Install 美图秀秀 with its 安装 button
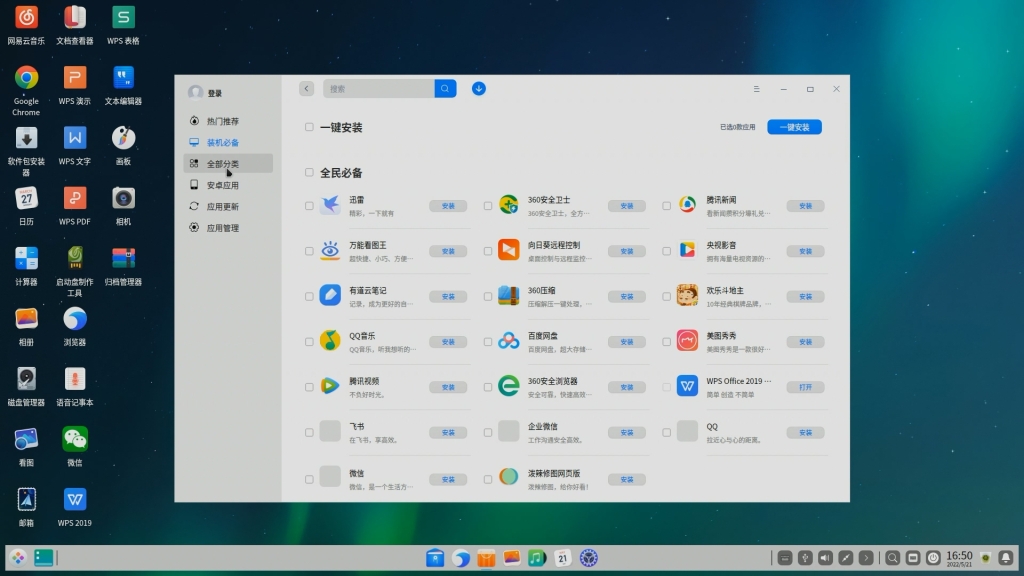 805,342
